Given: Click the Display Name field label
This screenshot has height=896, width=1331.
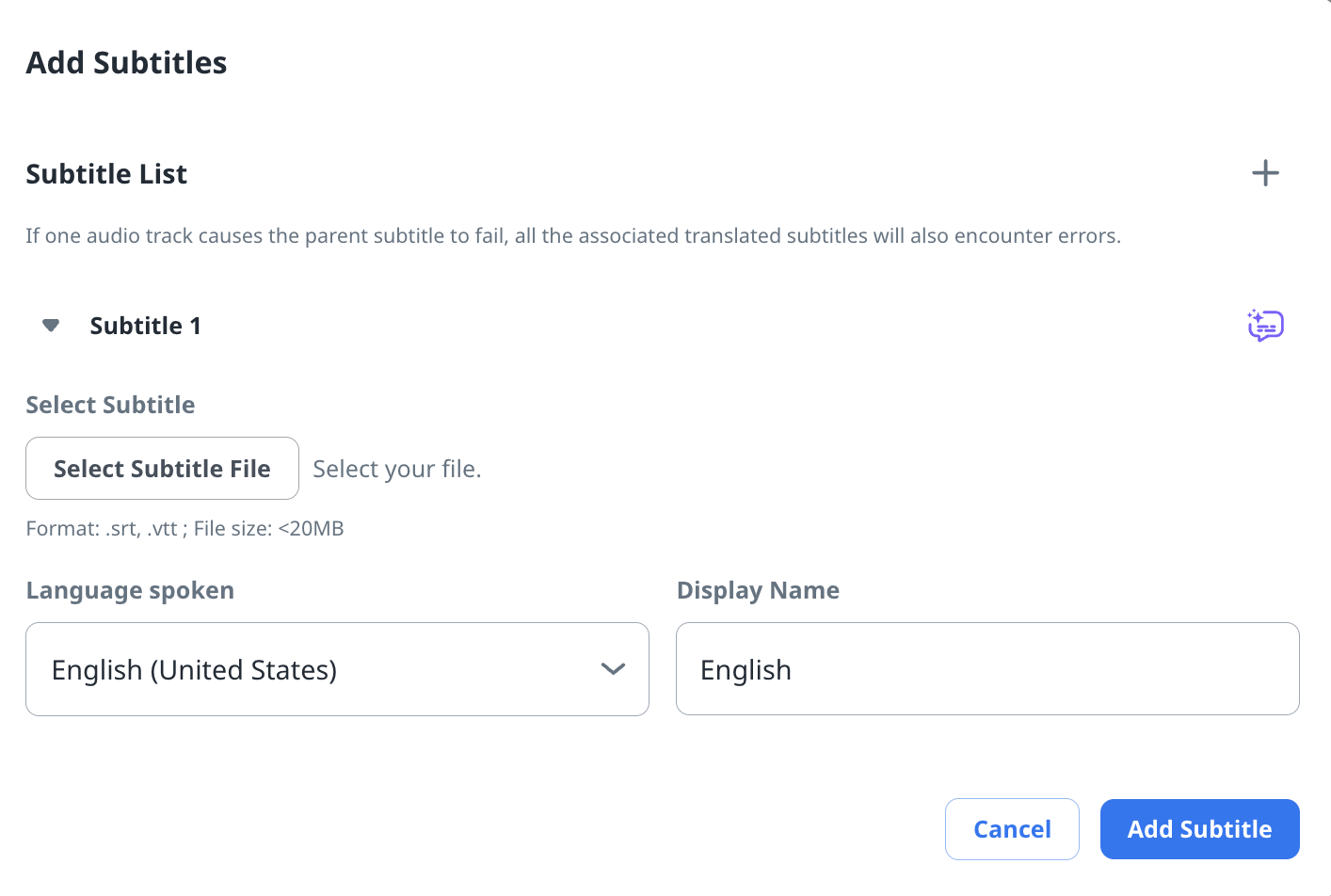Looking at the screenshot, I should 758,590.
